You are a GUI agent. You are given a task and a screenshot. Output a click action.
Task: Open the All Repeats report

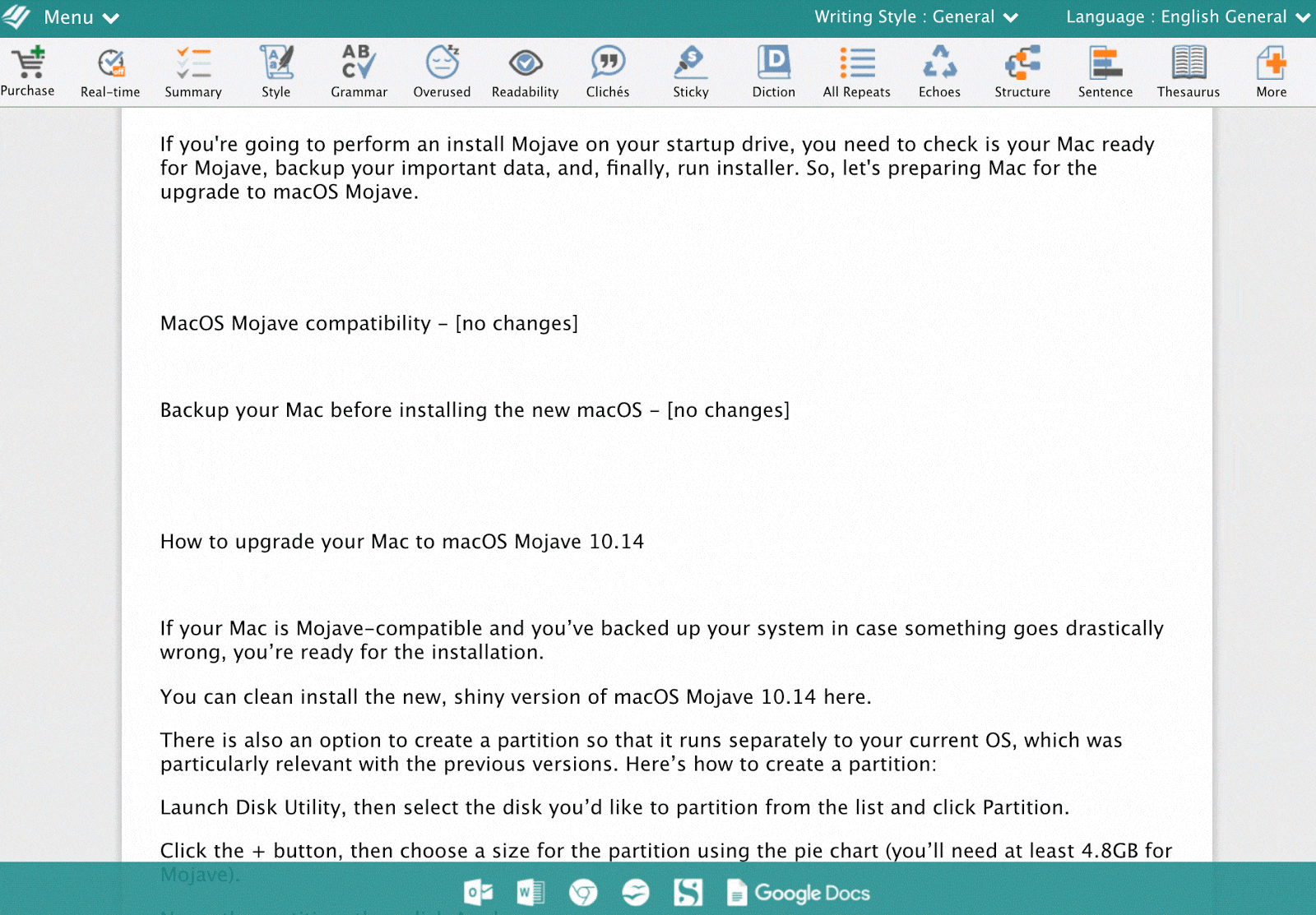tap(857, 72)
